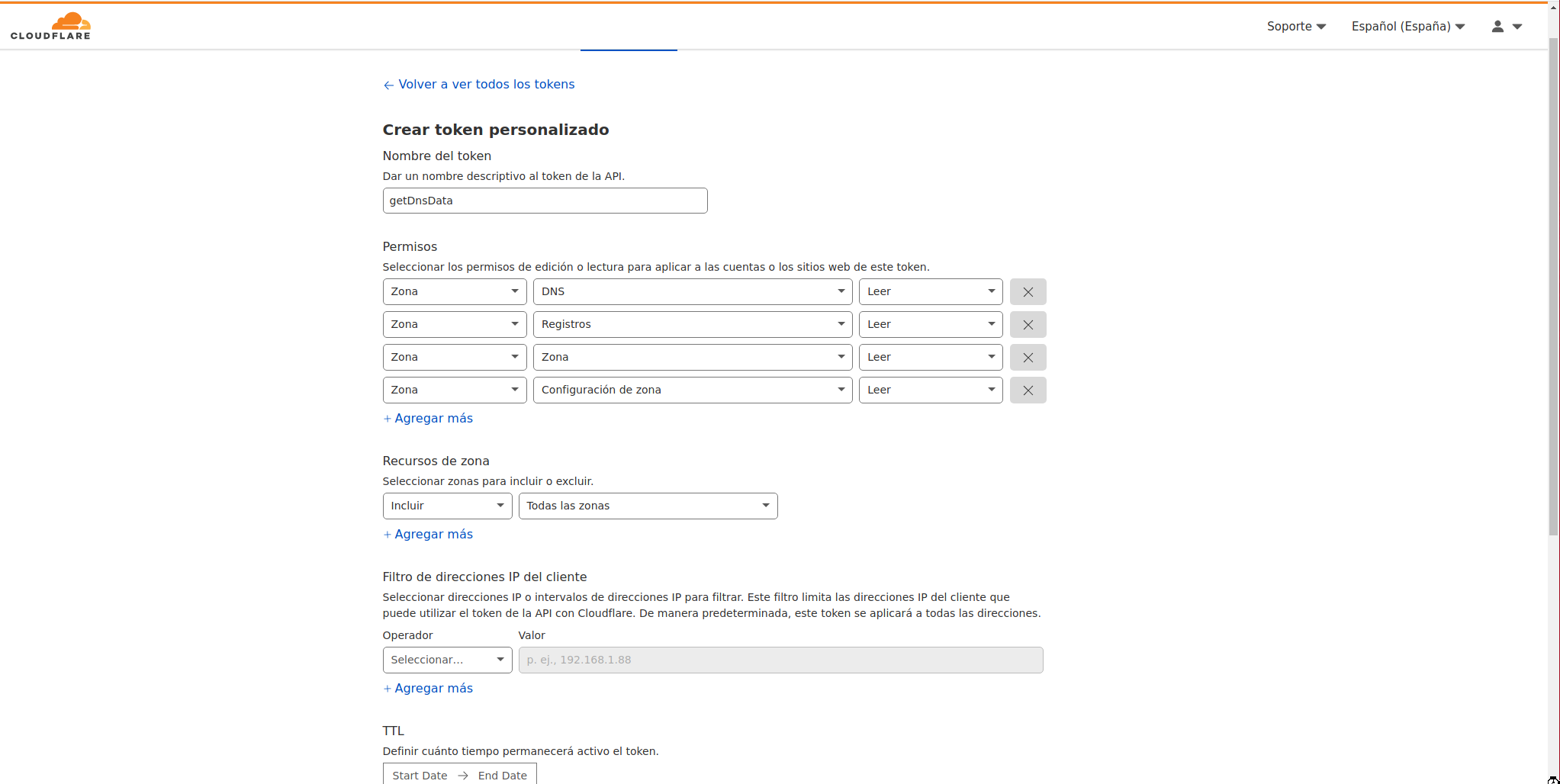Image resolution: width=1560 pixels, height=784 pixels.
Task: Expand the Todas las zonas dropdown
Action: (647, 506)
